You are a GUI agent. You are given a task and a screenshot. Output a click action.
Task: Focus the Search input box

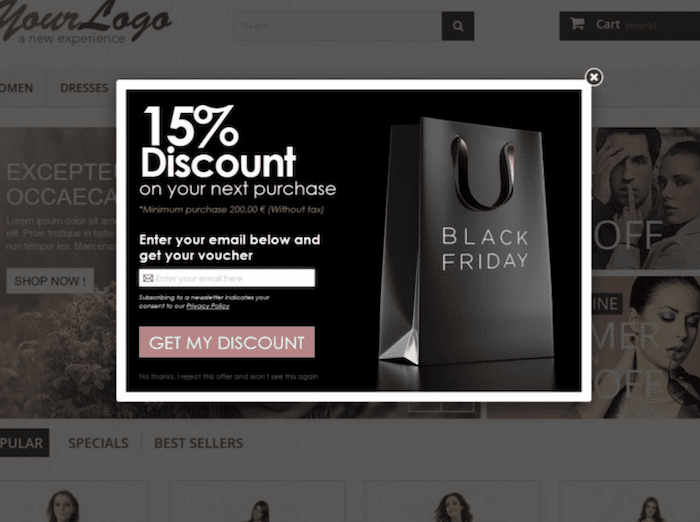tap(338, 26)
